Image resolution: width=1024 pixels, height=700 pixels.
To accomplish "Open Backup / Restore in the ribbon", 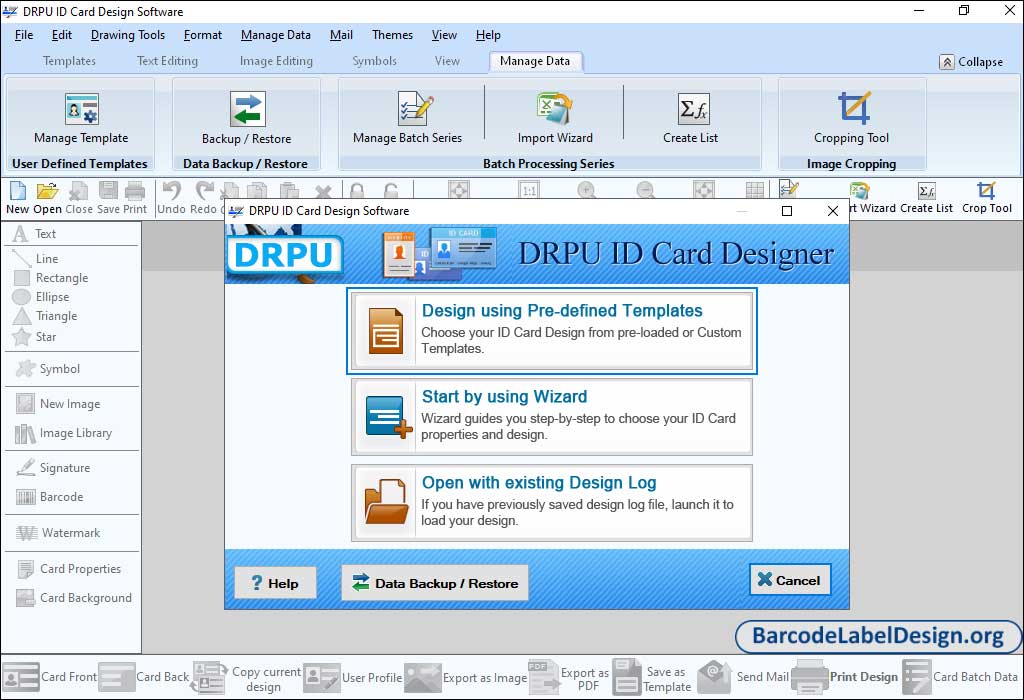I will (x=247, y=118).
